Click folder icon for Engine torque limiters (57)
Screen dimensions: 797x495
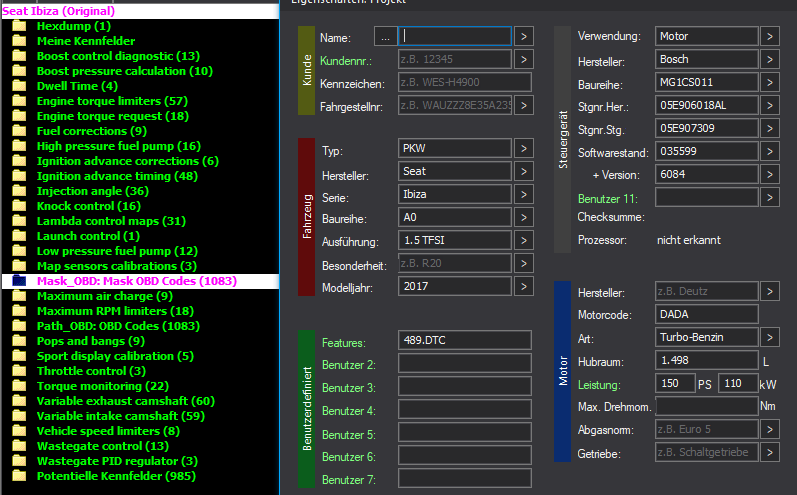pos(19,101)
